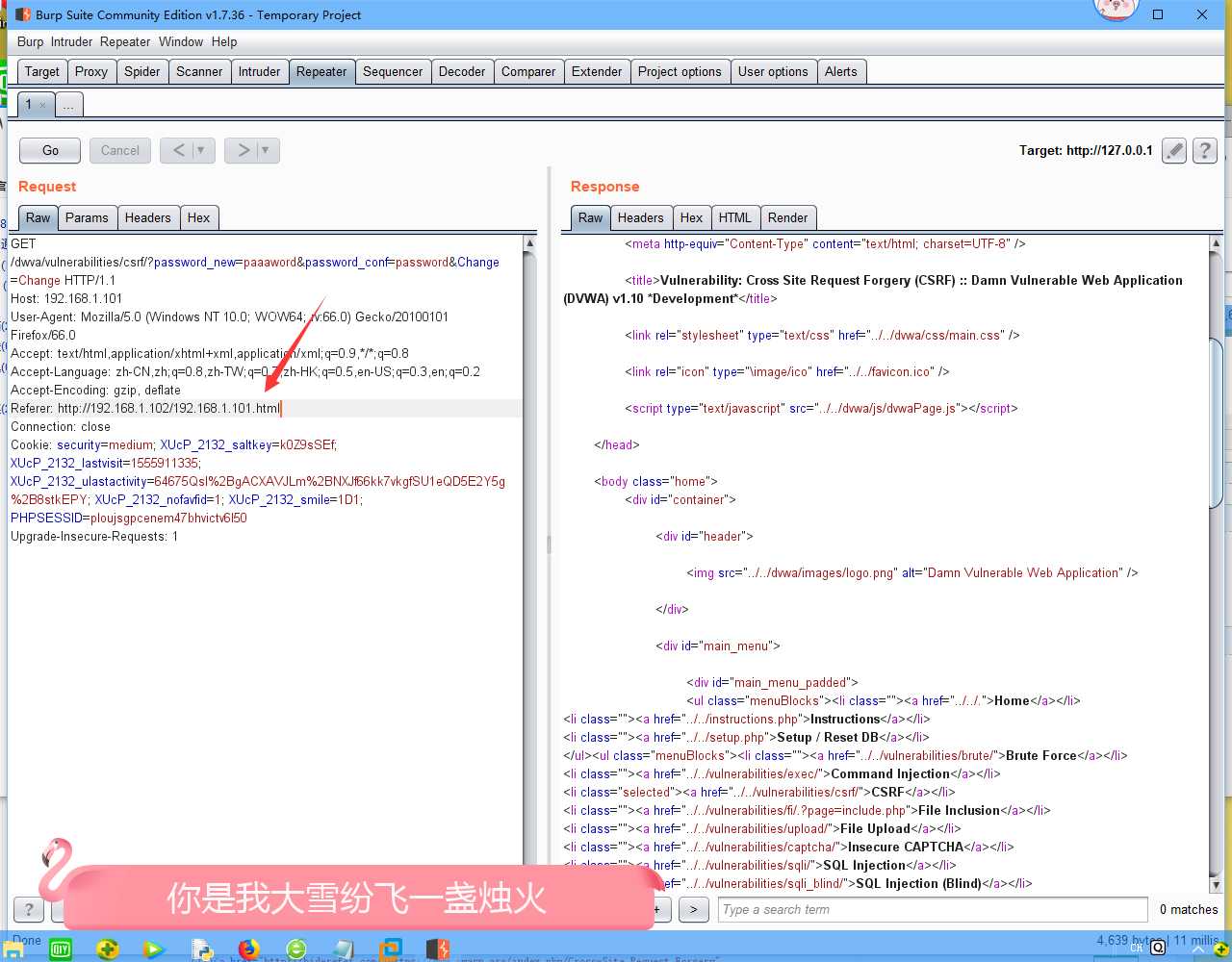Show request Hex tab
The width and height of the screenshot is (1232, 962).
tap(198, 217)
